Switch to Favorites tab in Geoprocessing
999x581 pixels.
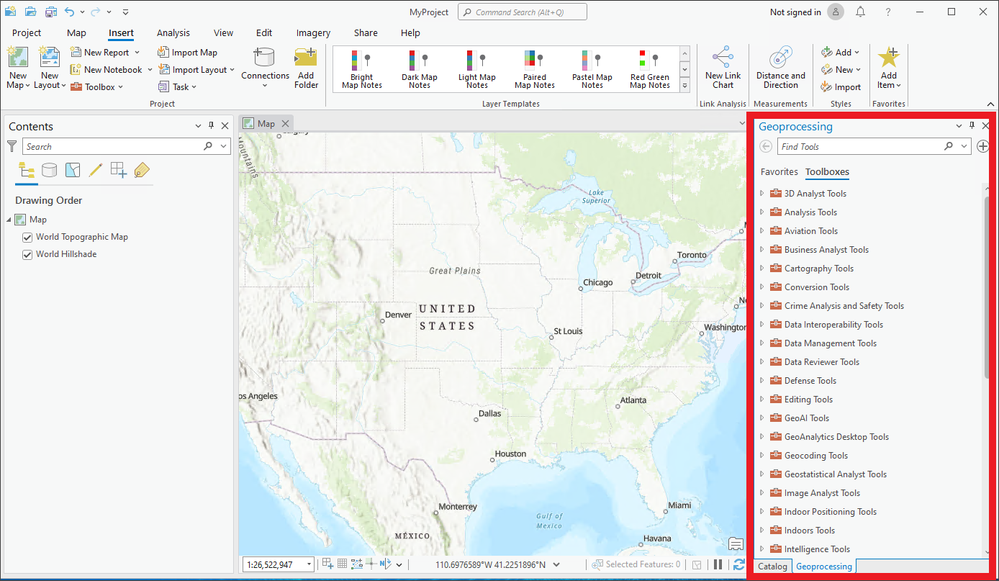coord(779,171)
